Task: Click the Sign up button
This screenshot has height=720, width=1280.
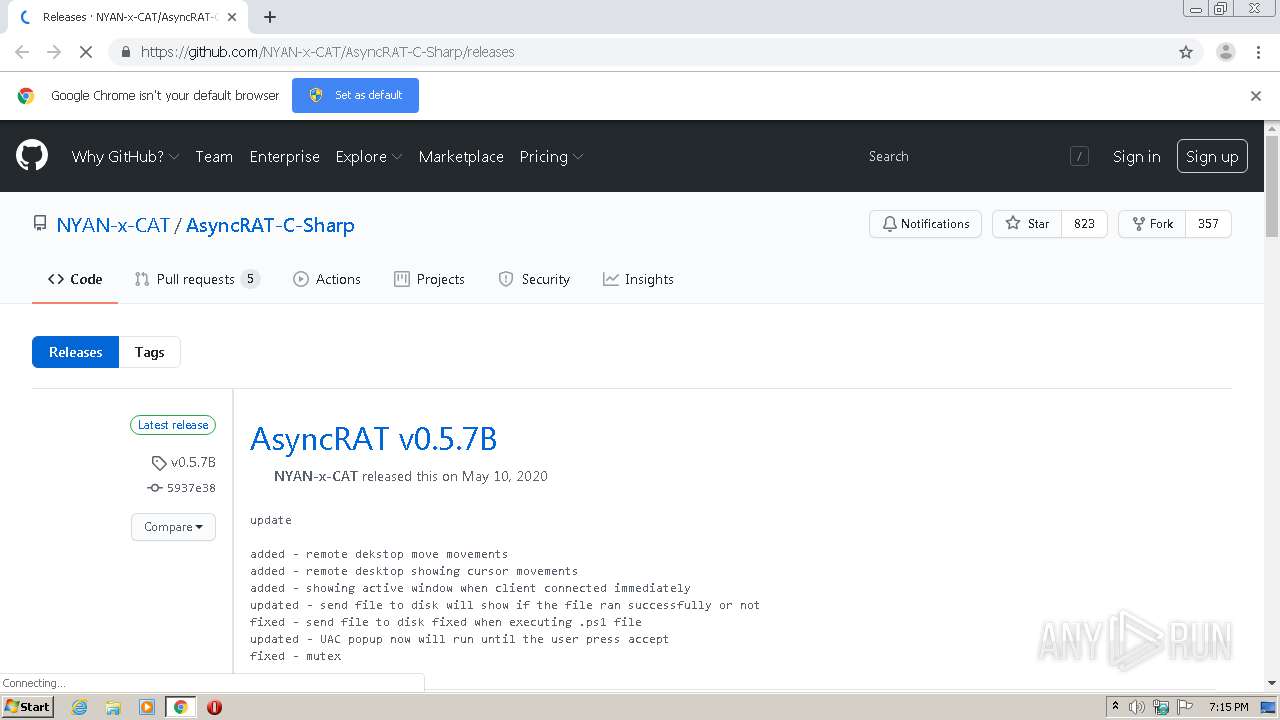Action: coord(1212,156)
